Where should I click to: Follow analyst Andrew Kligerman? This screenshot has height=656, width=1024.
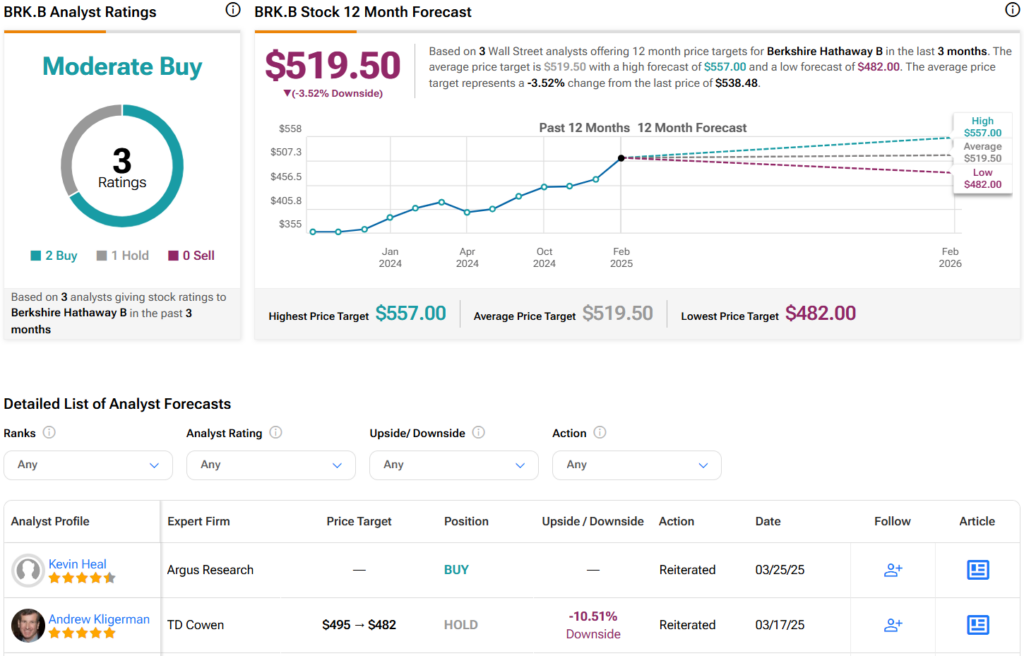(x=893, y=625)
